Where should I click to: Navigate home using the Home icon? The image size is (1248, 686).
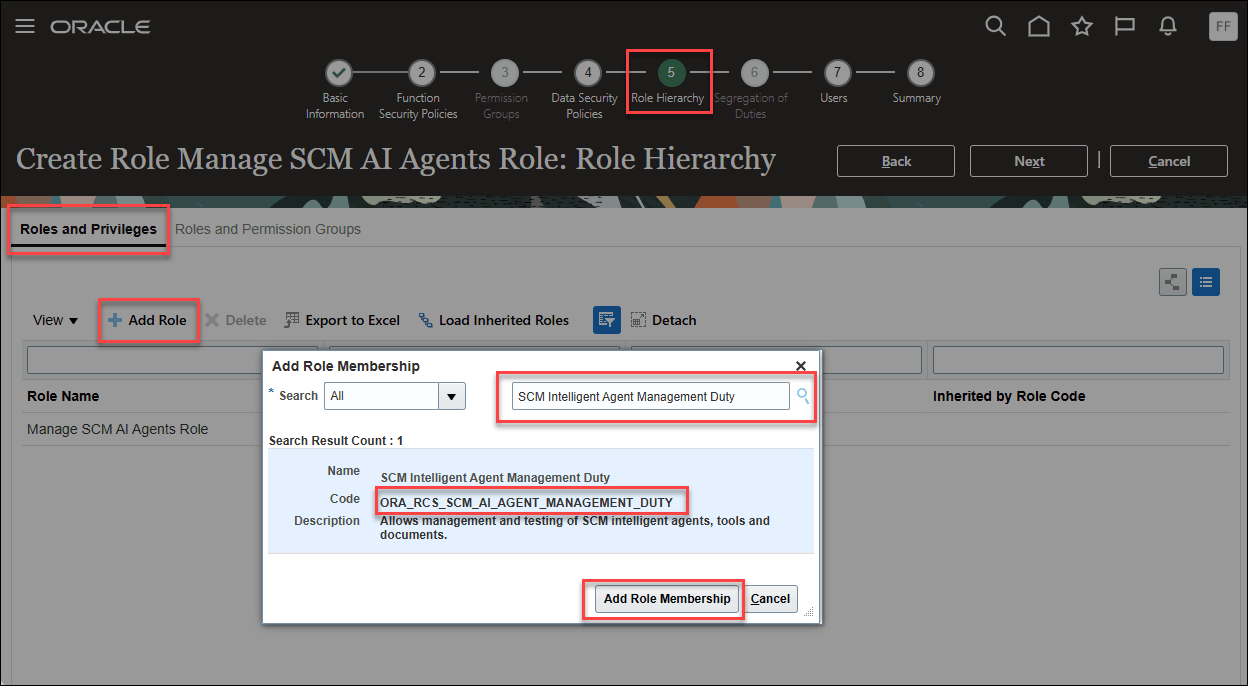pos(1038,26)
